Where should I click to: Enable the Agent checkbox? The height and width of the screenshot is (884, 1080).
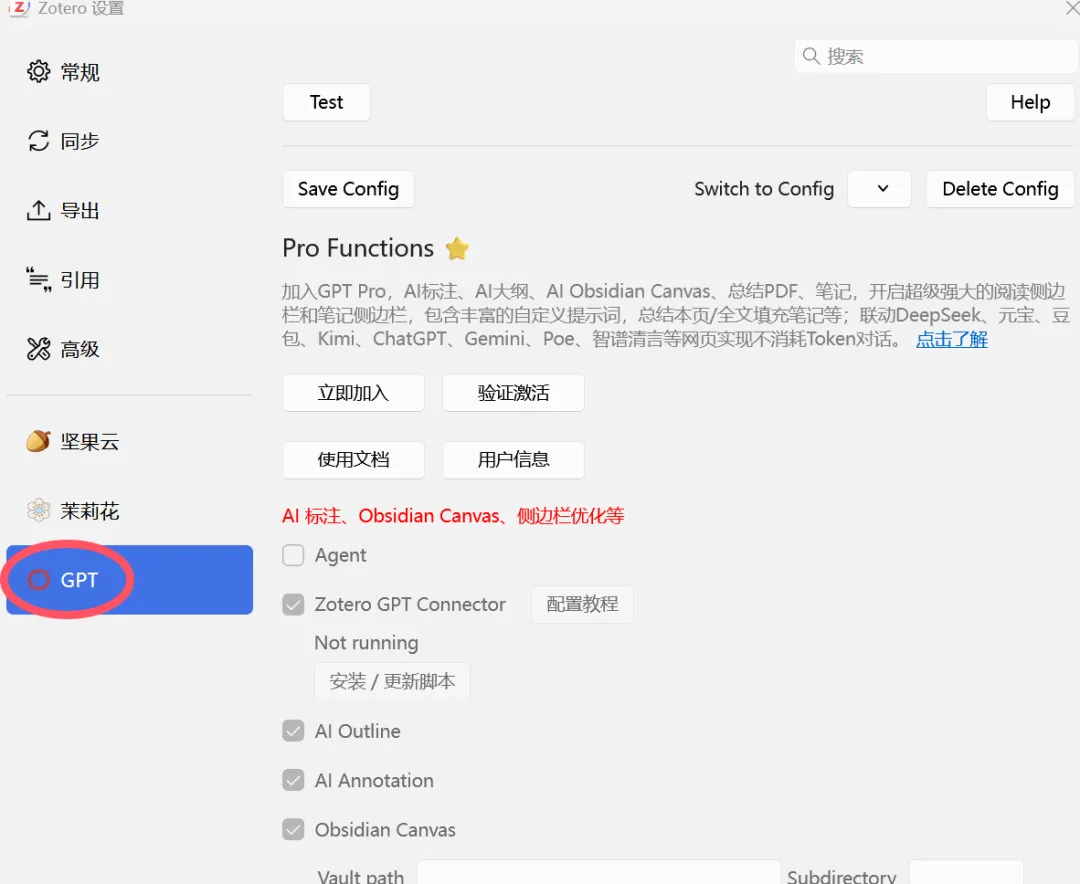[293, 555]
